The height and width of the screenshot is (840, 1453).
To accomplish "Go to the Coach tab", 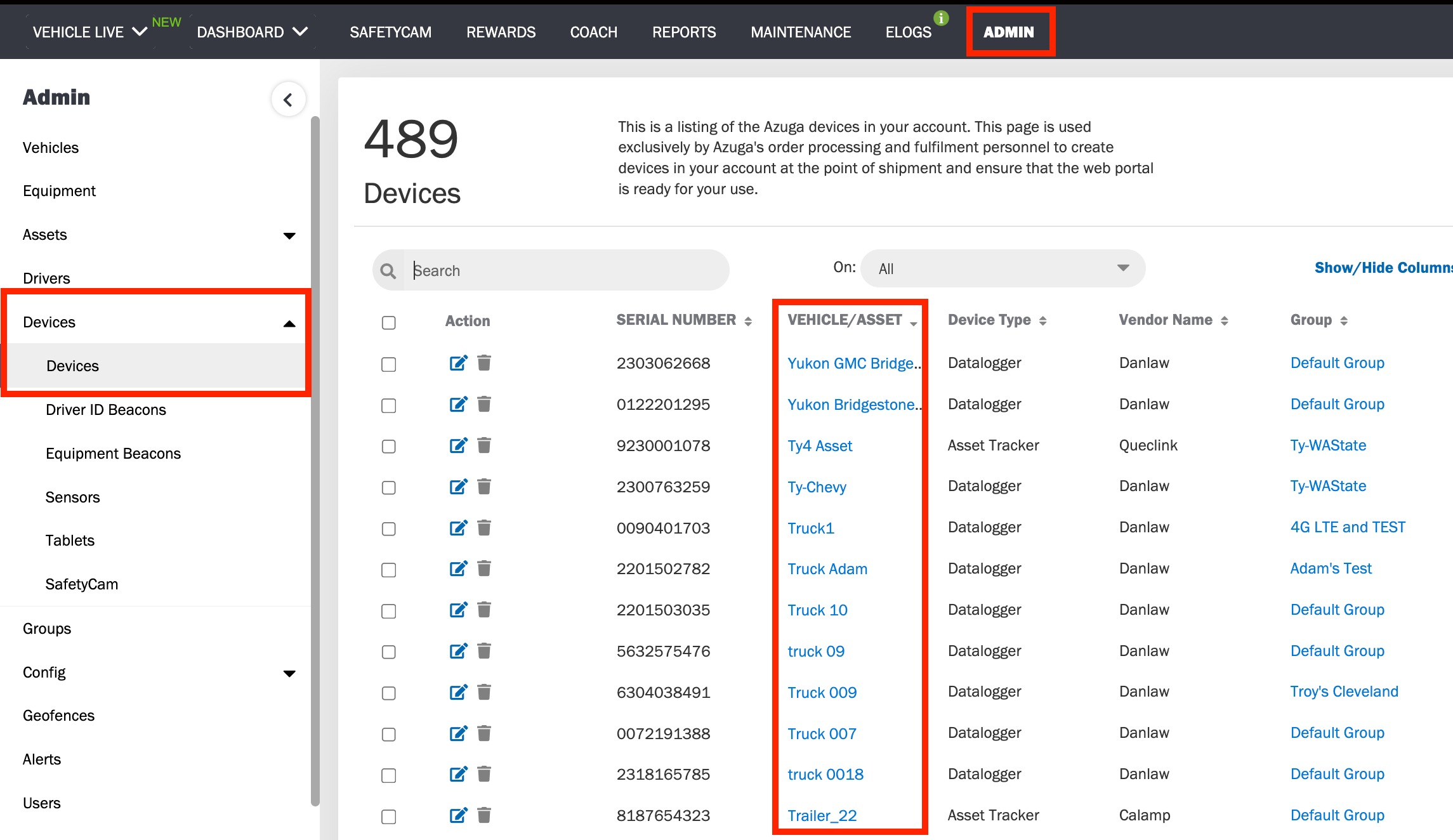I will click(593, 32).
